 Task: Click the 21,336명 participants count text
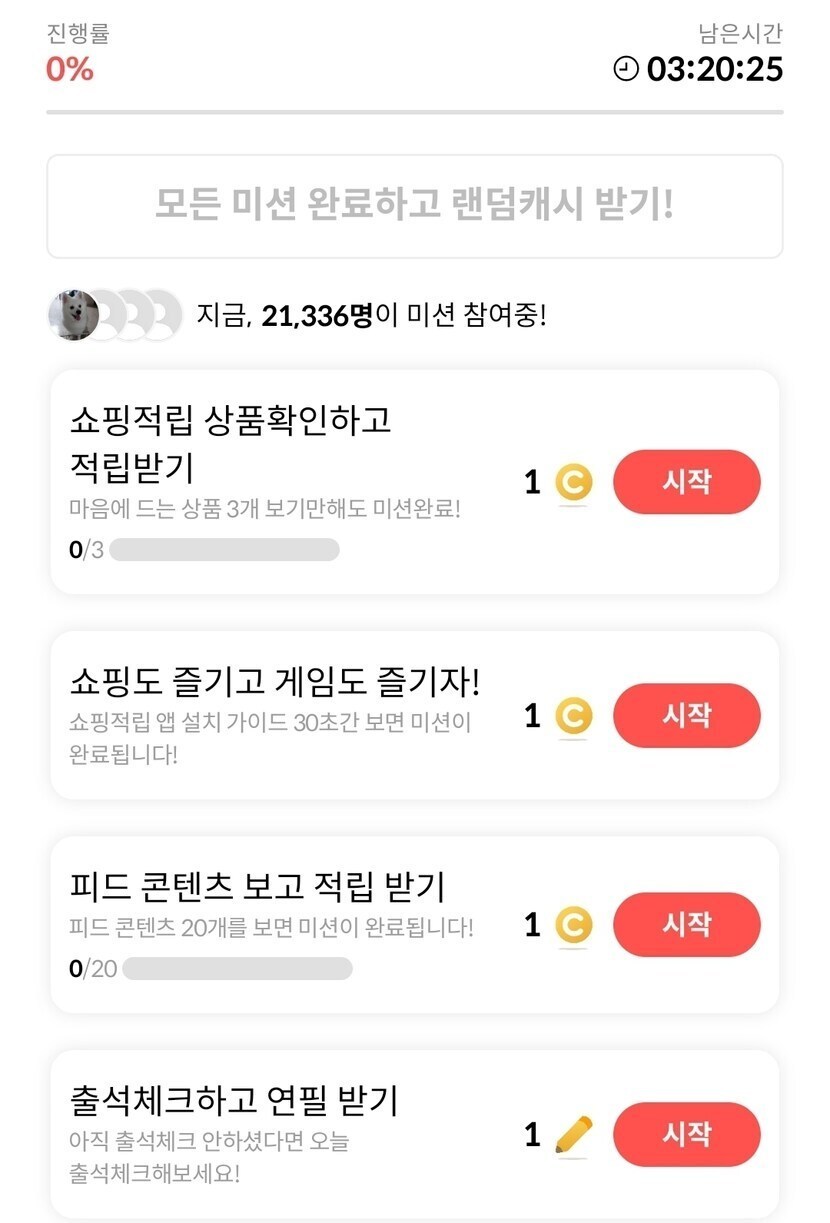(x=317, y=316)
